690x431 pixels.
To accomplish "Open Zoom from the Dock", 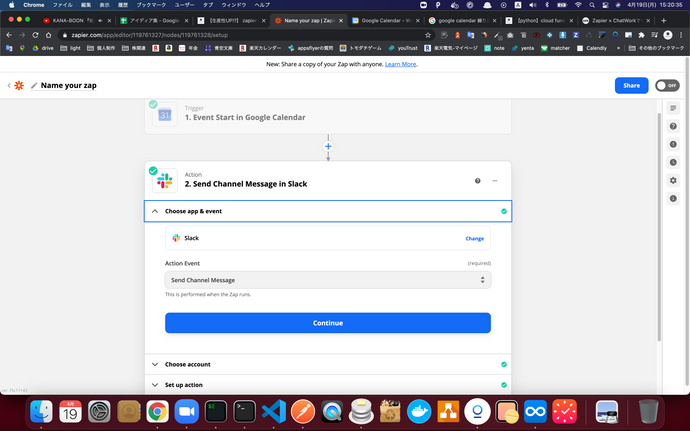I will tap(187, 412).
